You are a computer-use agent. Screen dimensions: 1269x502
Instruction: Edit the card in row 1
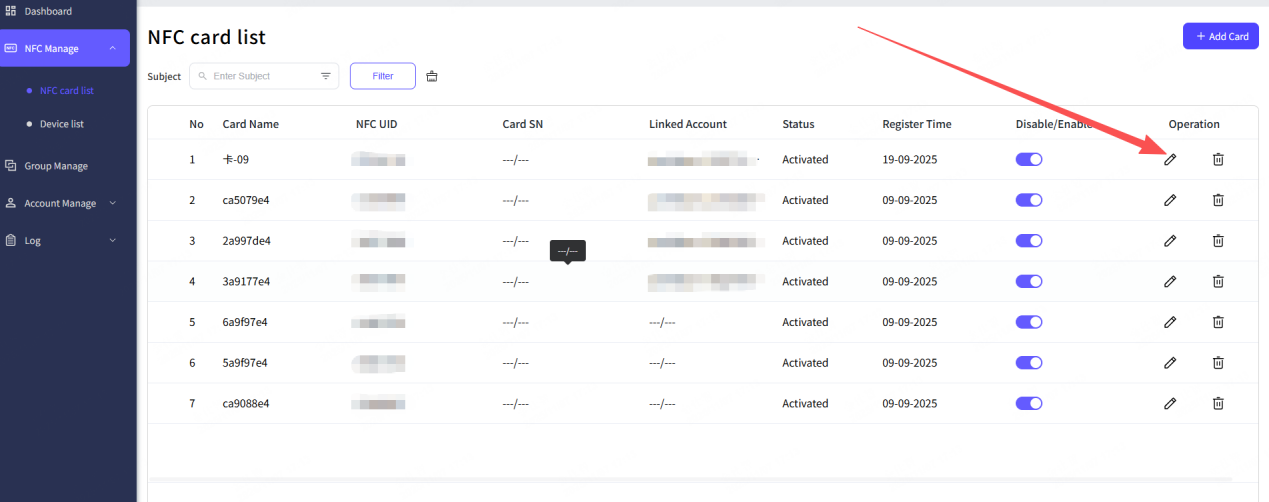coord(1170,159)
